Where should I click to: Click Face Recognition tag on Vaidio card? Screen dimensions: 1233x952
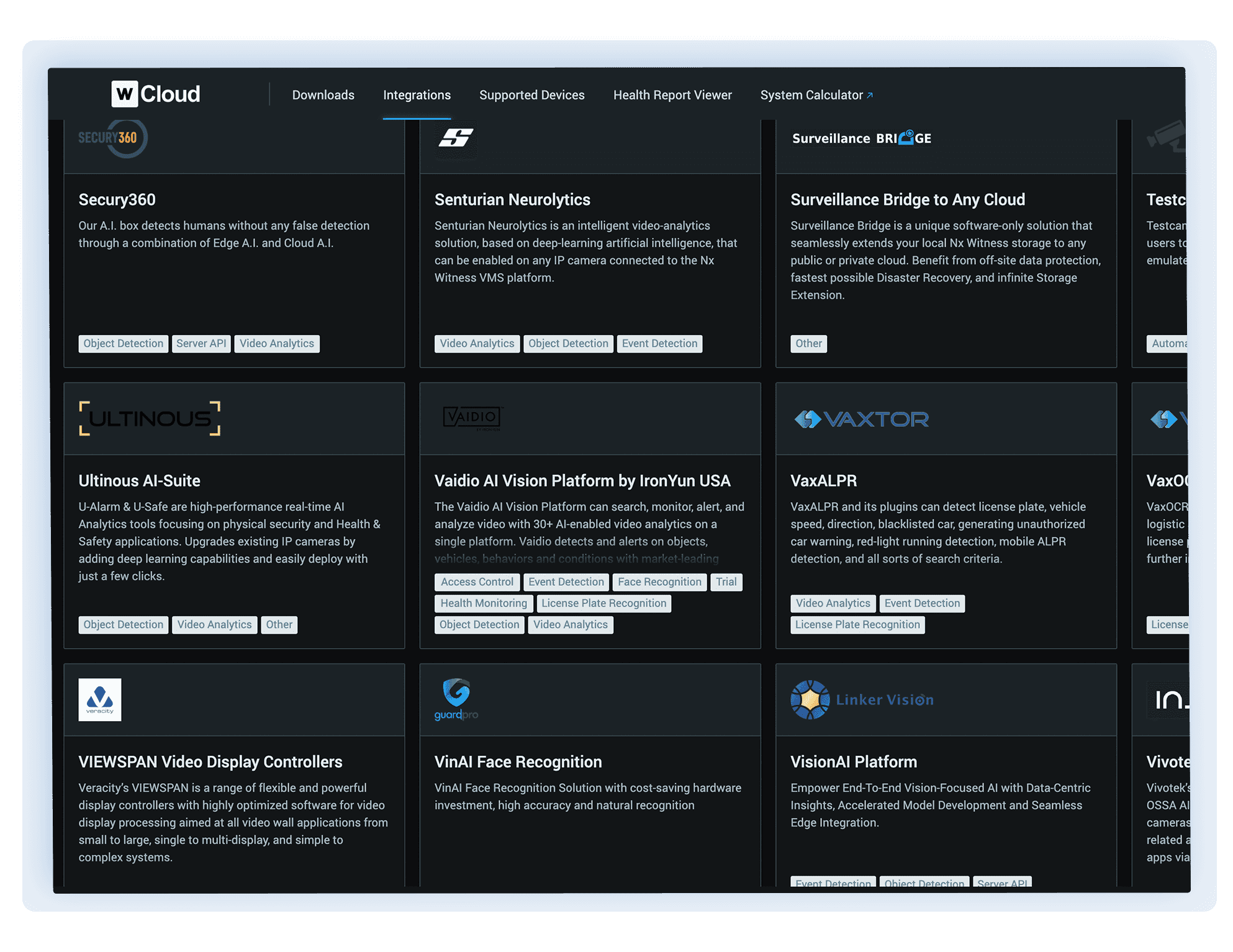click(659, 582)
